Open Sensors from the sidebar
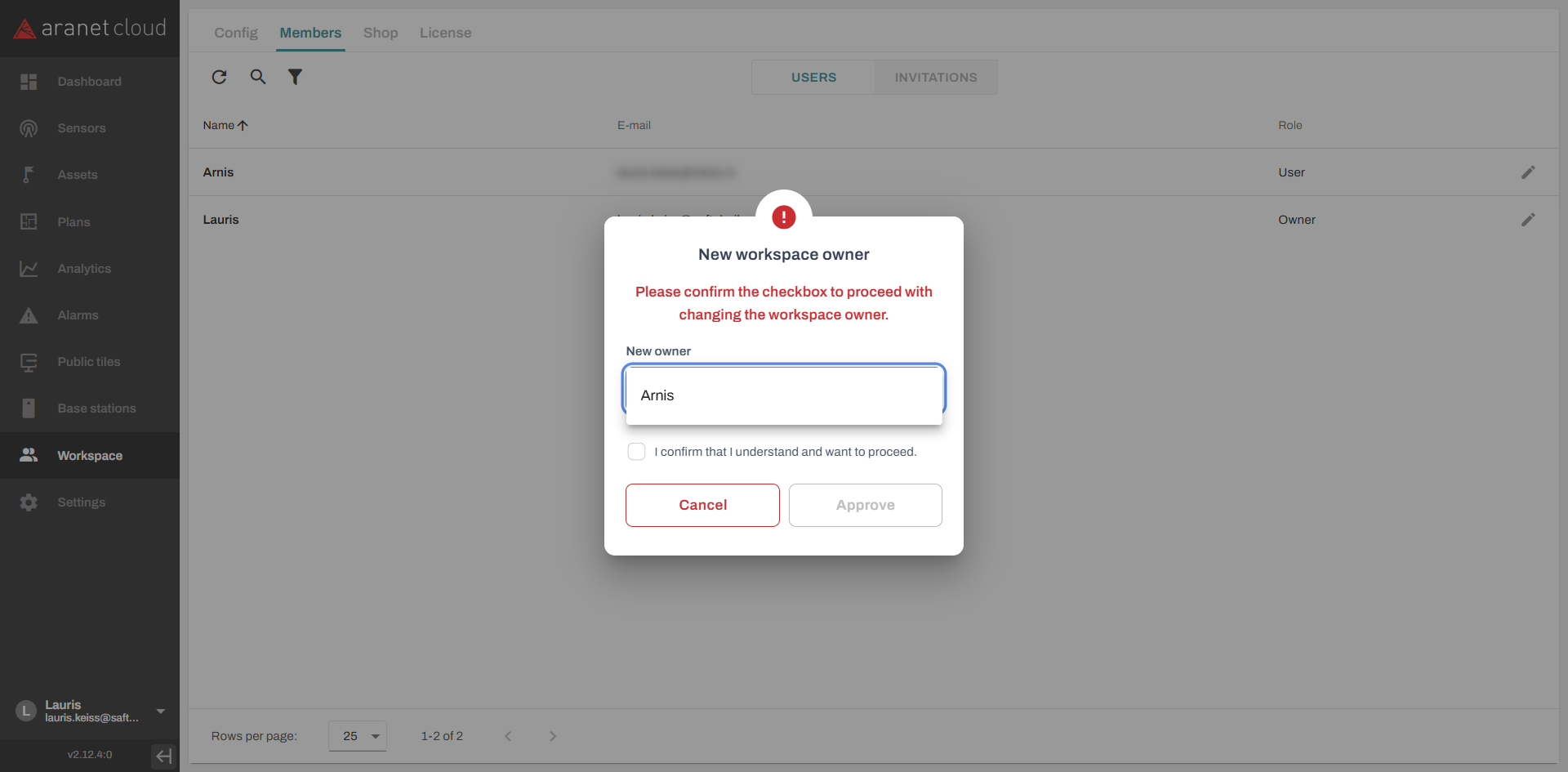The image size is (1568, 772). click(x=82, y=128)
